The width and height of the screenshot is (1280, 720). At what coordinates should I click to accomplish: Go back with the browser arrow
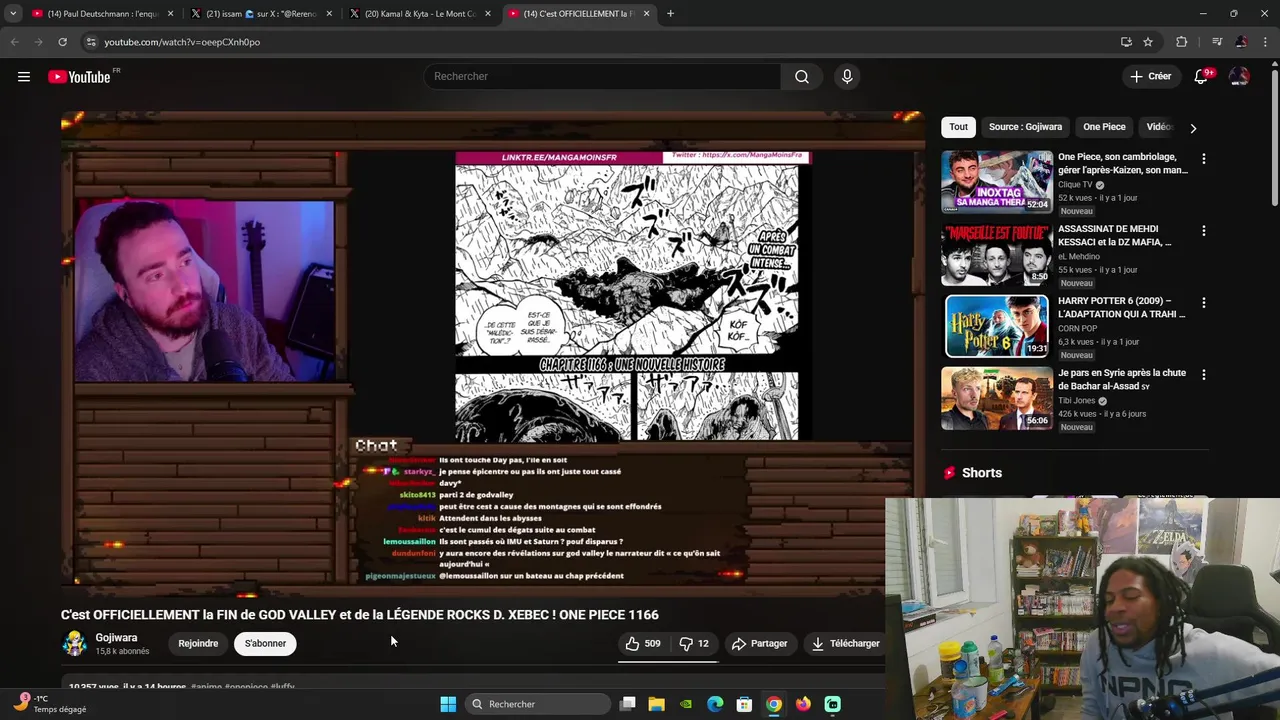click(x=14, y=42)
